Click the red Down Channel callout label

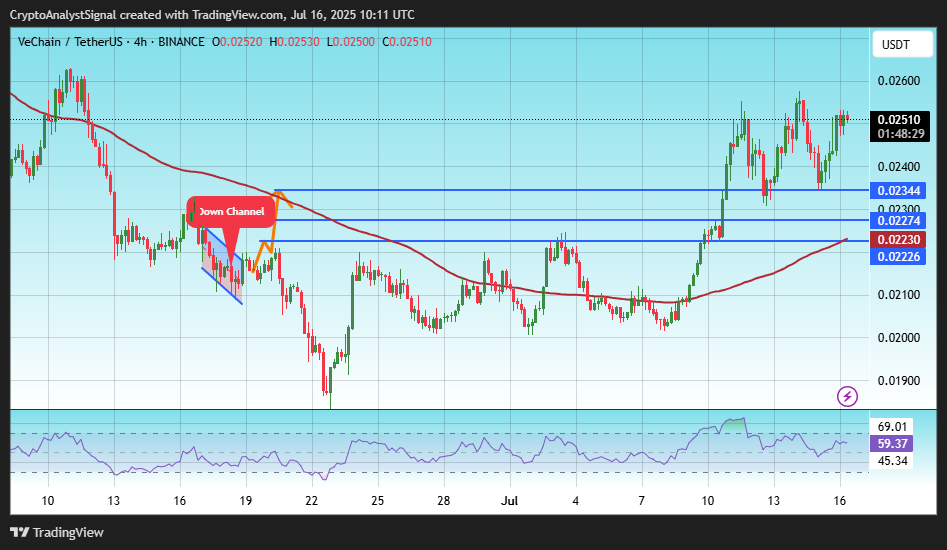231,212
